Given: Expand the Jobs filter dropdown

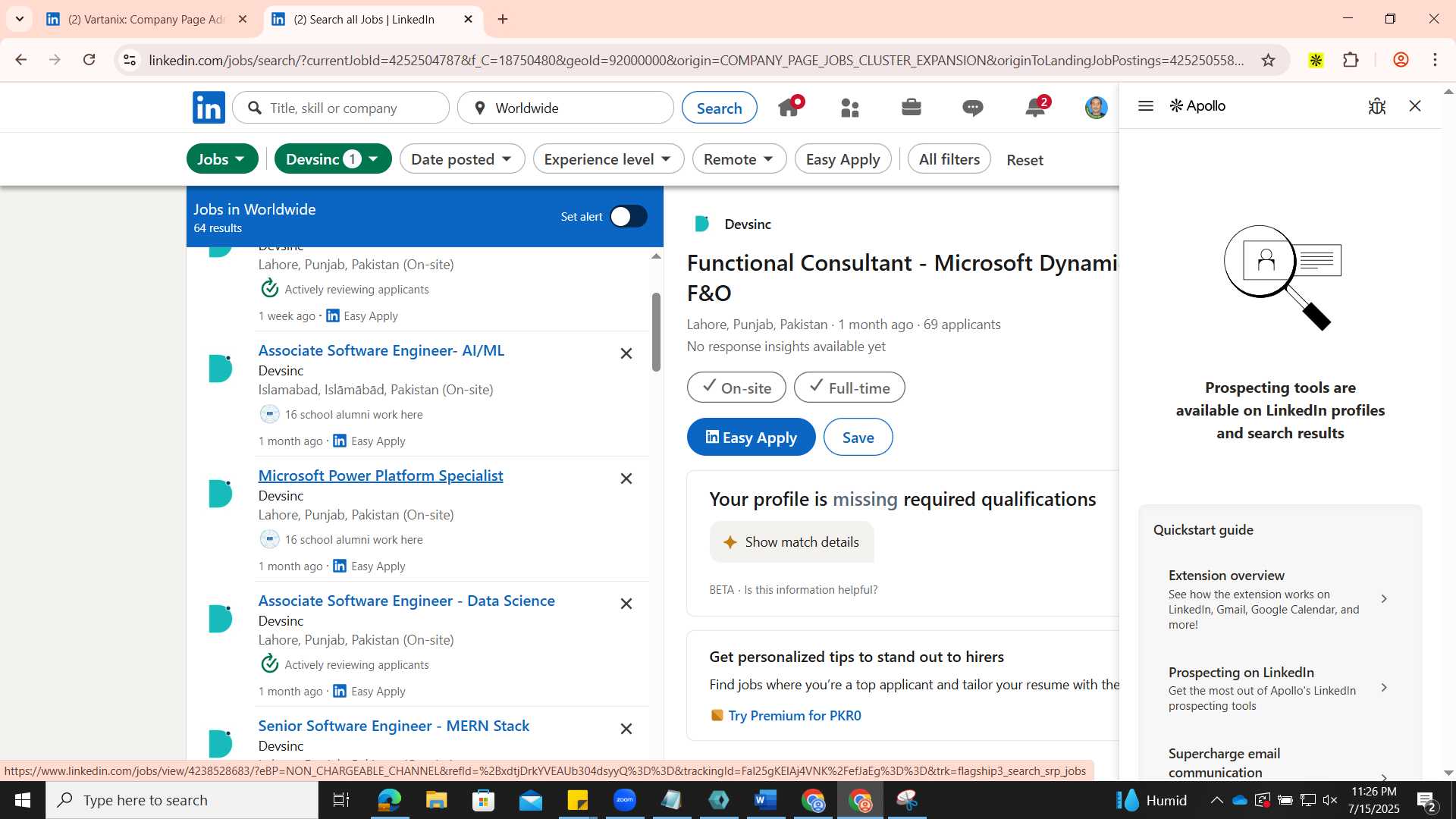Looking at the screenshot, I should (221, 159).
